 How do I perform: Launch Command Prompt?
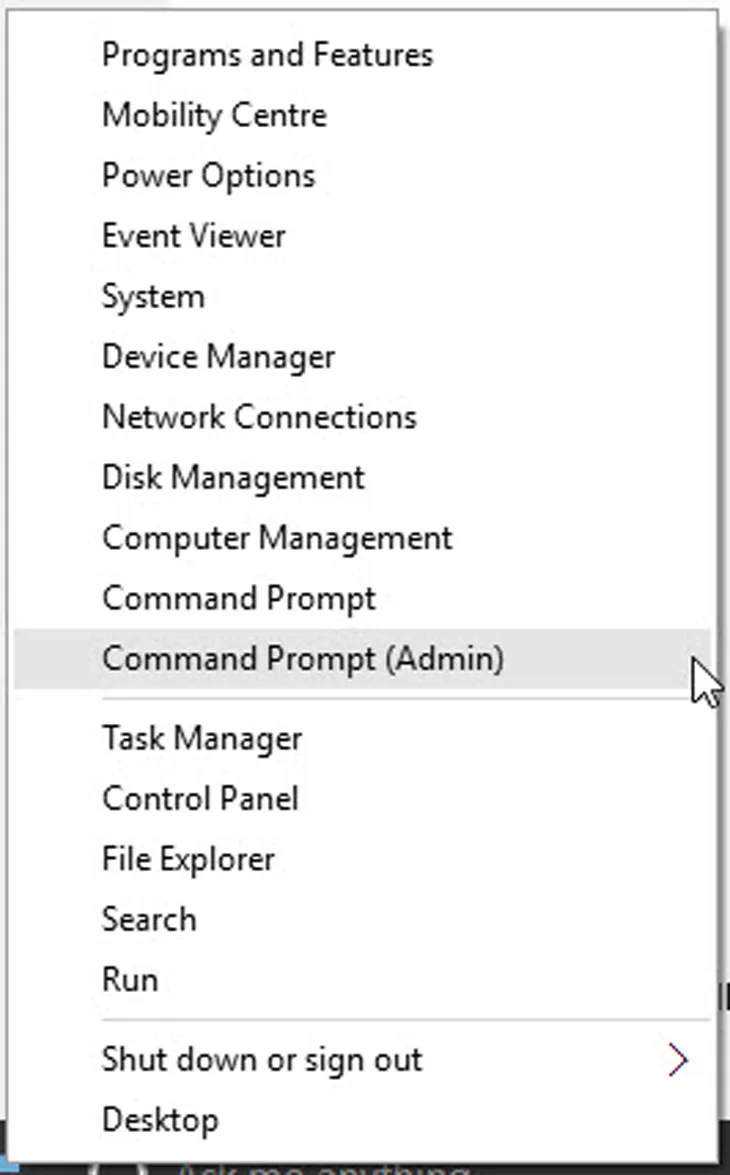click(x=238, y=598)
